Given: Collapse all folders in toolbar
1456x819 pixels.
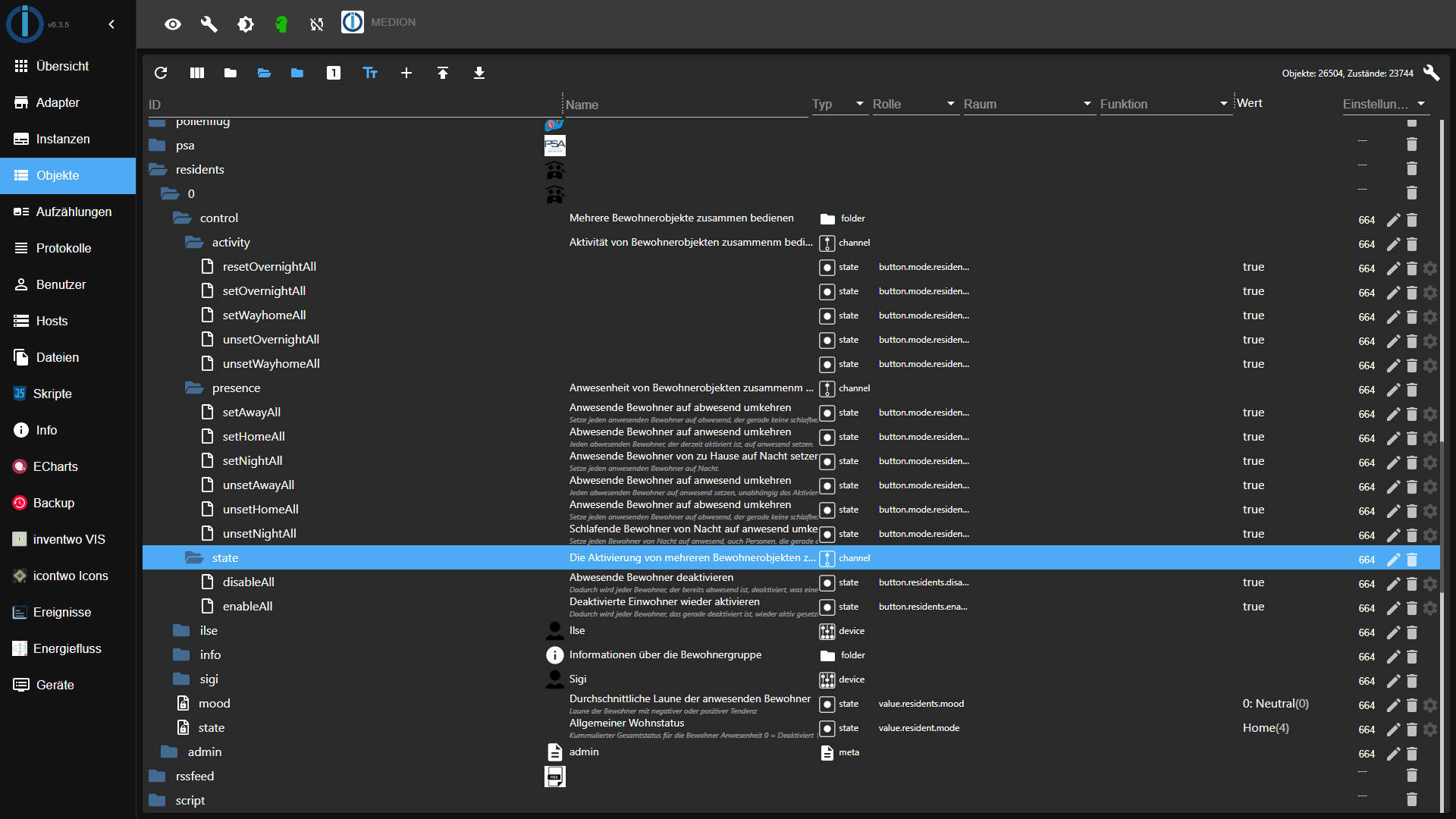Looking at the screenshot, I should click(231, 73).
